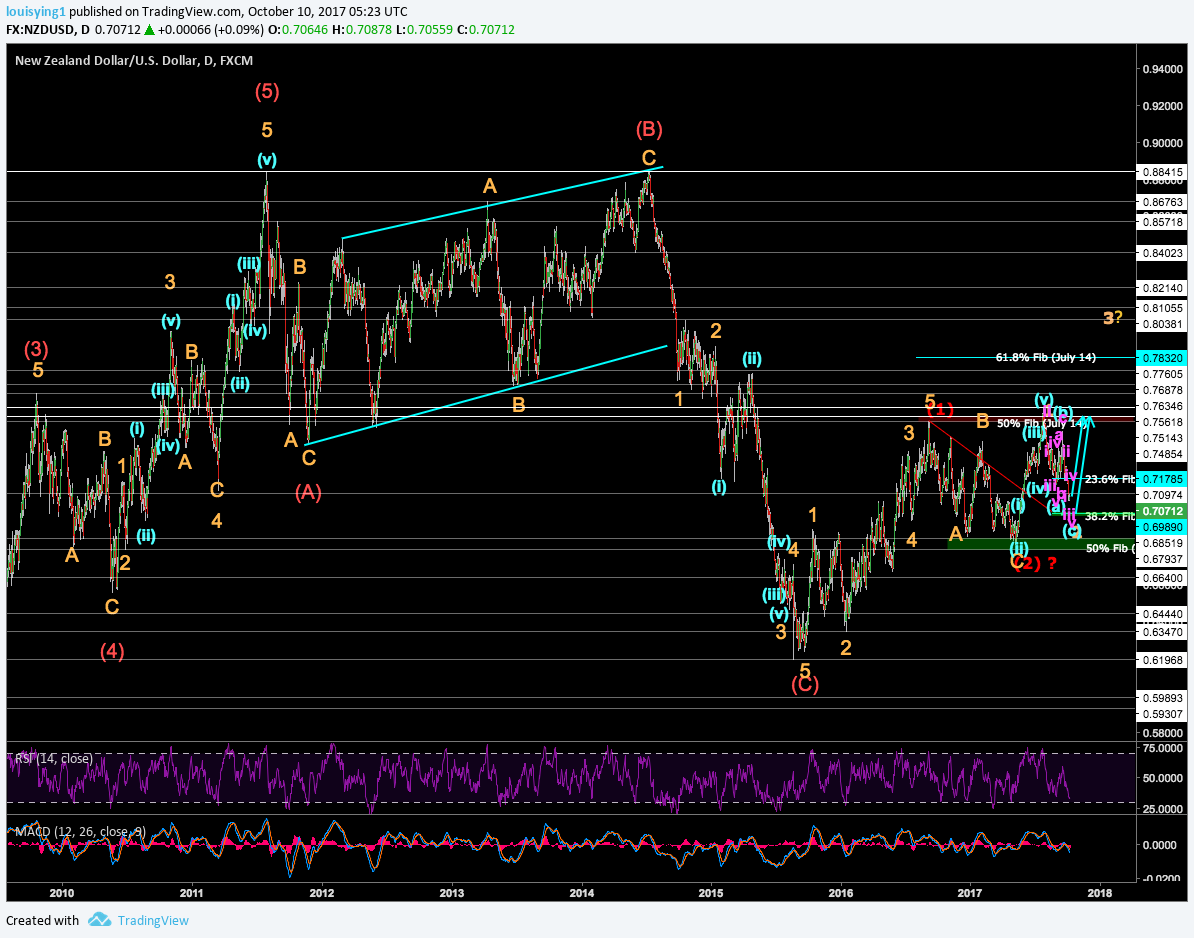Image resolution: width=1194 pixels, height=938 pixels.
Task: Click the 2016 label on time axis
Action: [x=841, y=892]
